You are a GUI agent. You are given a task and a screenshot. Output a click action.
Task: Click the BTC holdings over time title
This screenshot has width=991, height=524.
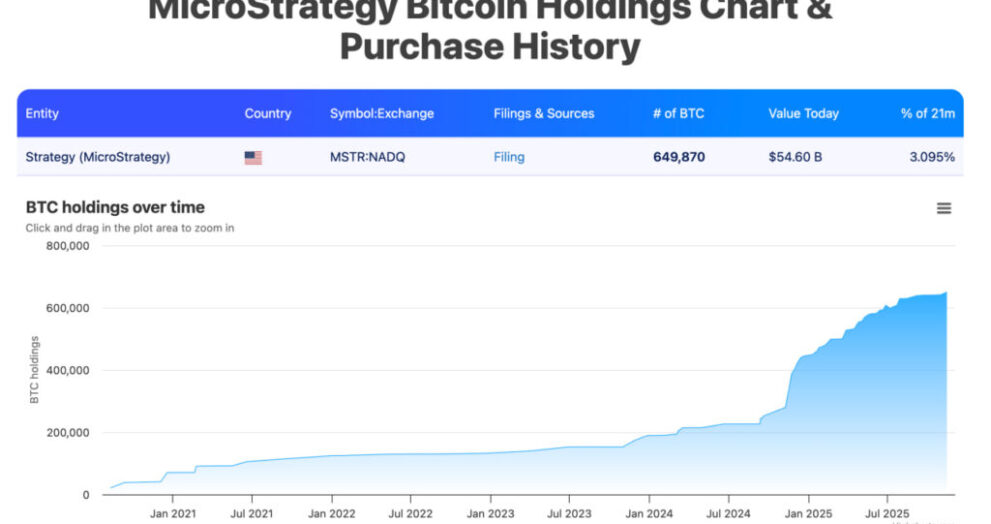point(115,207)
